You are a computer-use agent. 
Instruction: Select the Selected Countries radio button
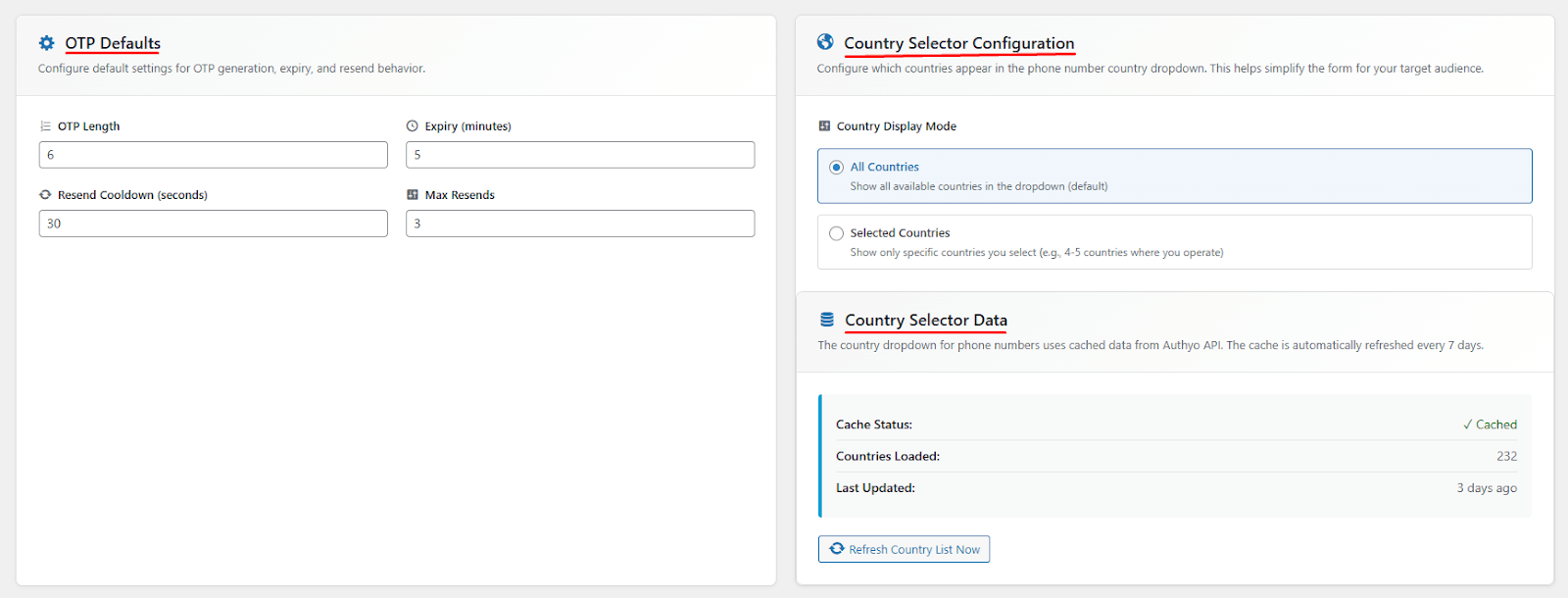pos(836,233)
